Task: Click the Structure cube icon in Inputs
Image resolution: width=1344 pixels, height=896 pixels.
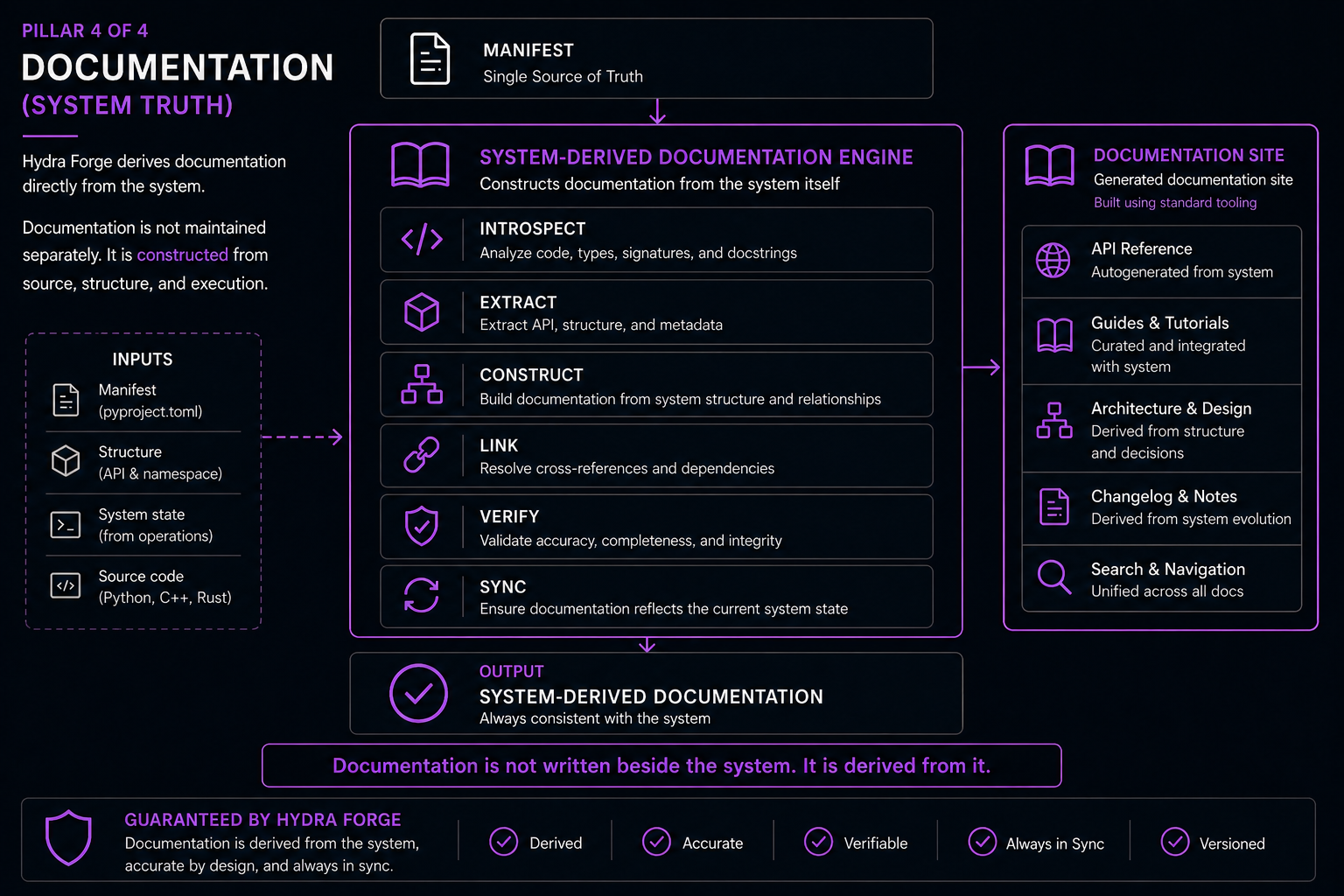Action: pos(66,461)
